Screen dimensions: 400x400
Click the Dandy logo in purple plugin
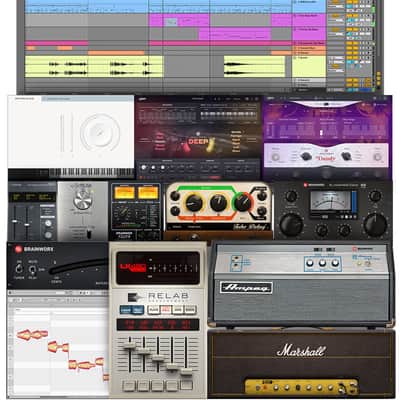325,158
